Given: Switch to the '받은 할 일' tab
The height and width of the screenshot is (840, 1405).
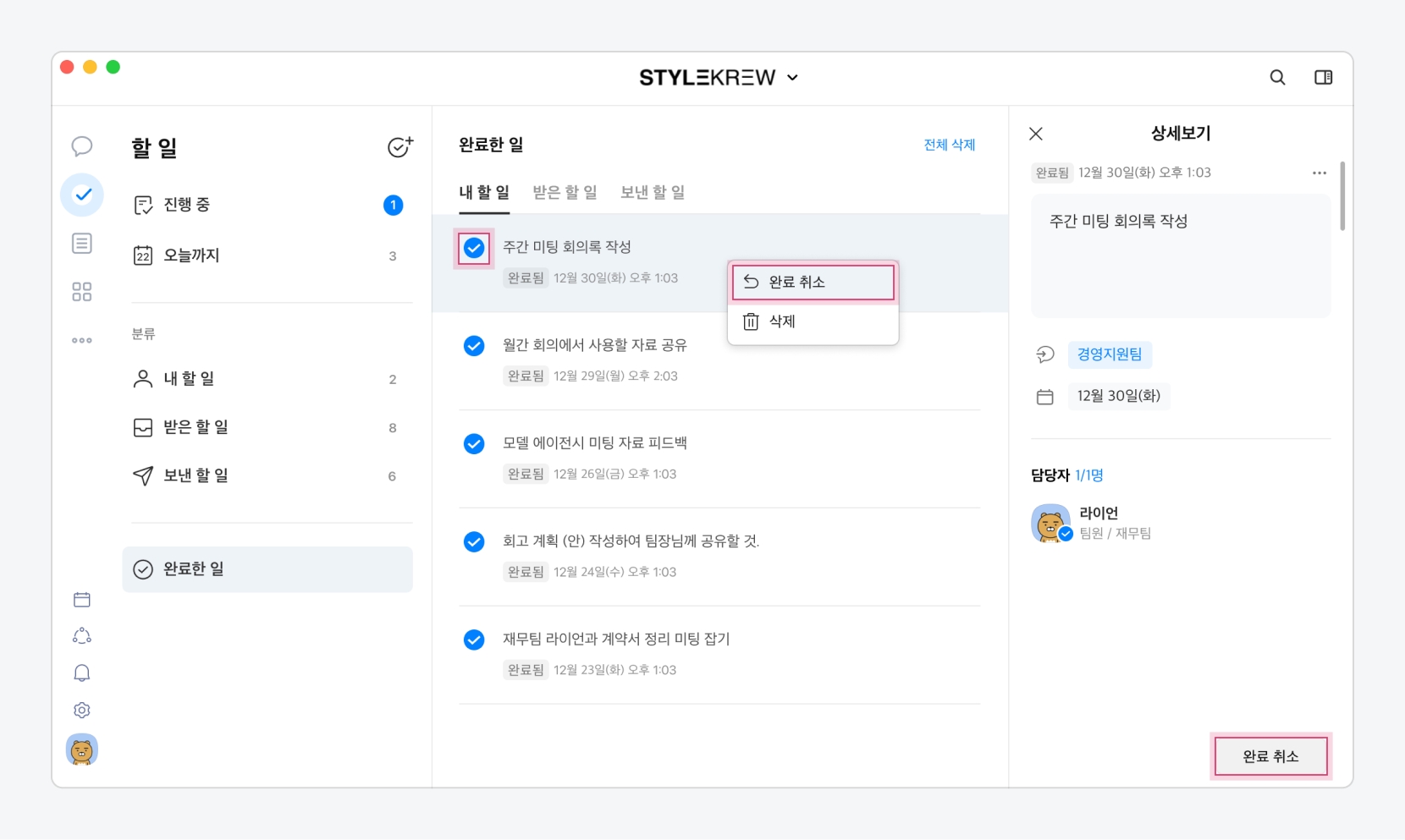Looking at the screenshot, I should [565, 193].
